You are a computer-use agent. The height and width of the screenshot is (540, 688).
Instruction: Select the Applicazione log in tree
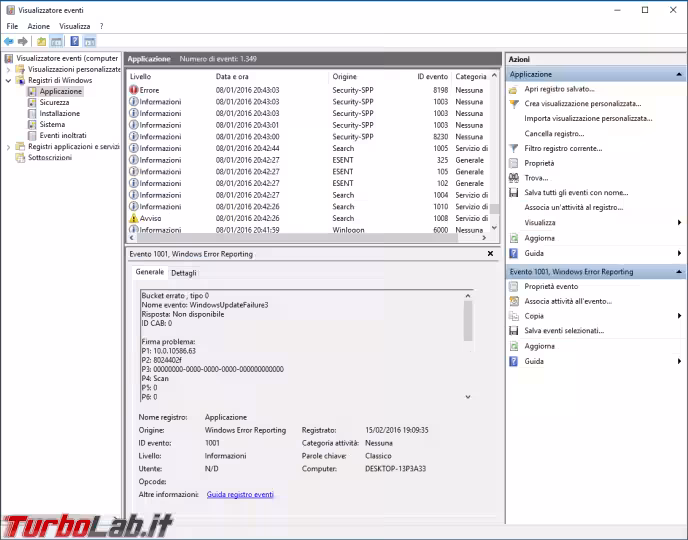coord(61,91)
